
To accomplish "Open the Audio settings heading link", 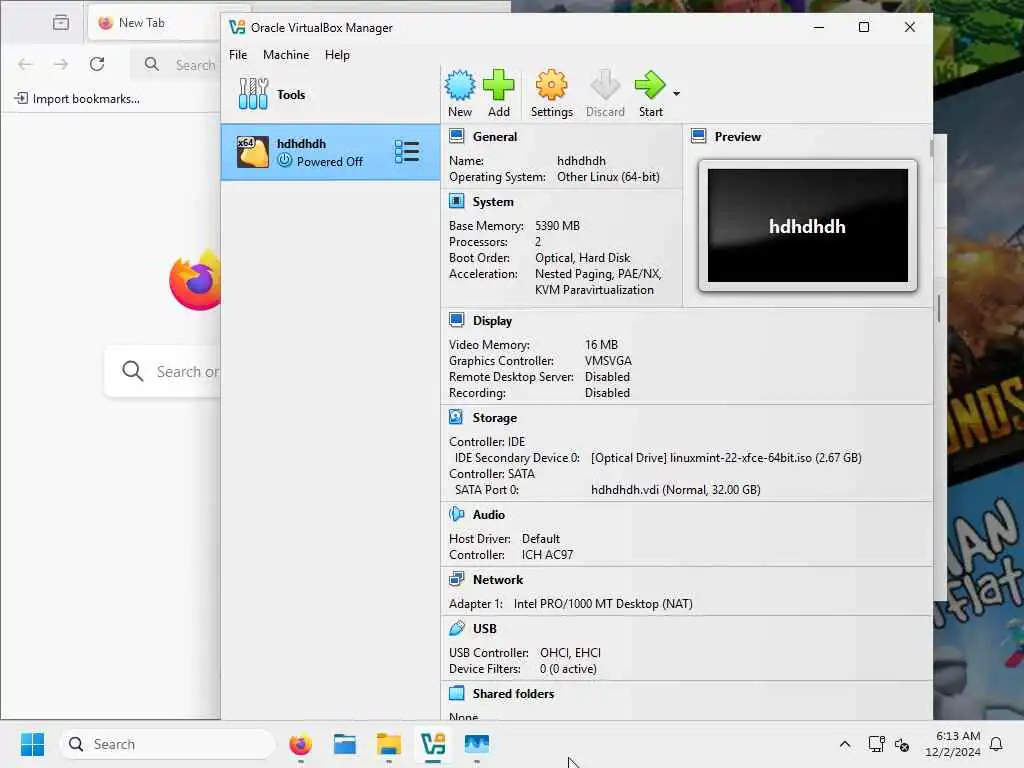I will click(x=488, y=515).
